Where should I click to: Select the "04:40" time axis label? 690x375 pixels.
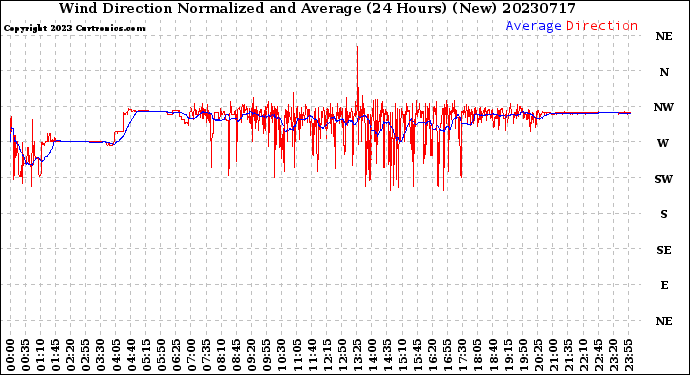point(131,355)
